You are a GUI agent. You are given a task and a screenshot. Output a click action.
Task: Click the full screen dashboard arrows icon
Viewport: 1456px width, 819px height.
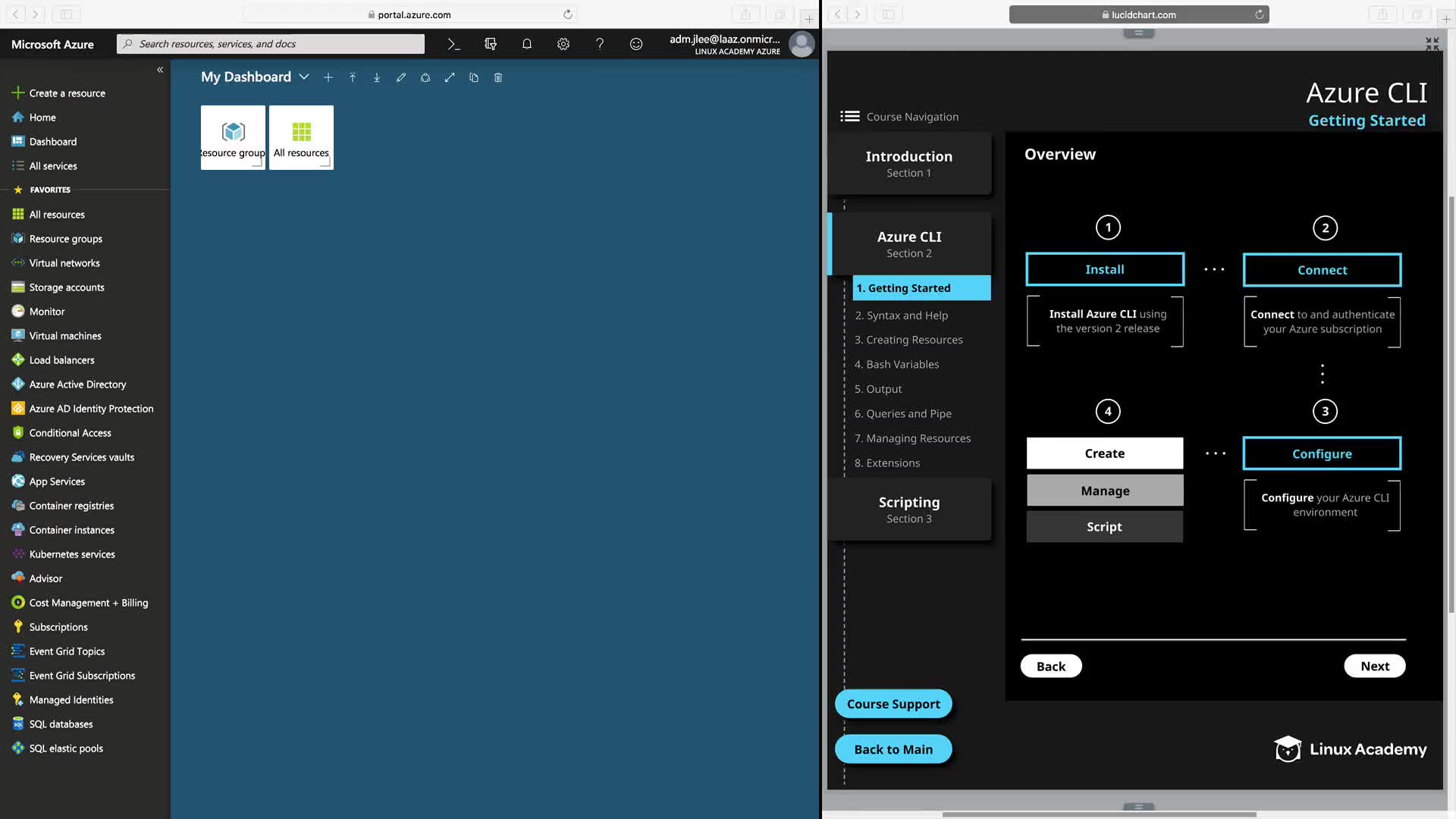coord(450,77)
